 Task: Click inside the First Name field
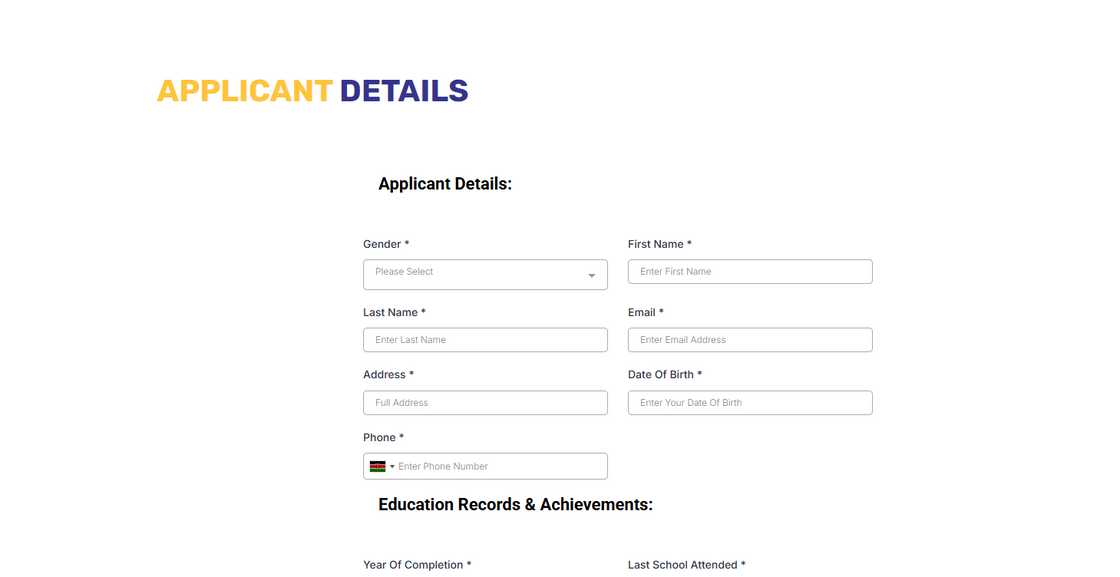click(x=750, y=271)
